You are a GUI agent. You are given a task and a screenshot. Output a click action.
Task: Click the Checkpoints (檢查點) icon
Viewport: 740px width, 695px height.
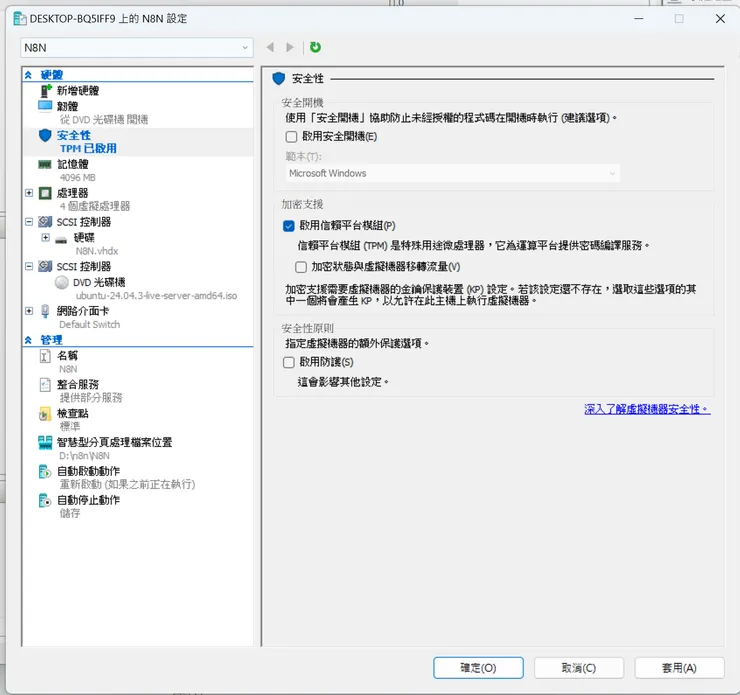coord(45,414)
